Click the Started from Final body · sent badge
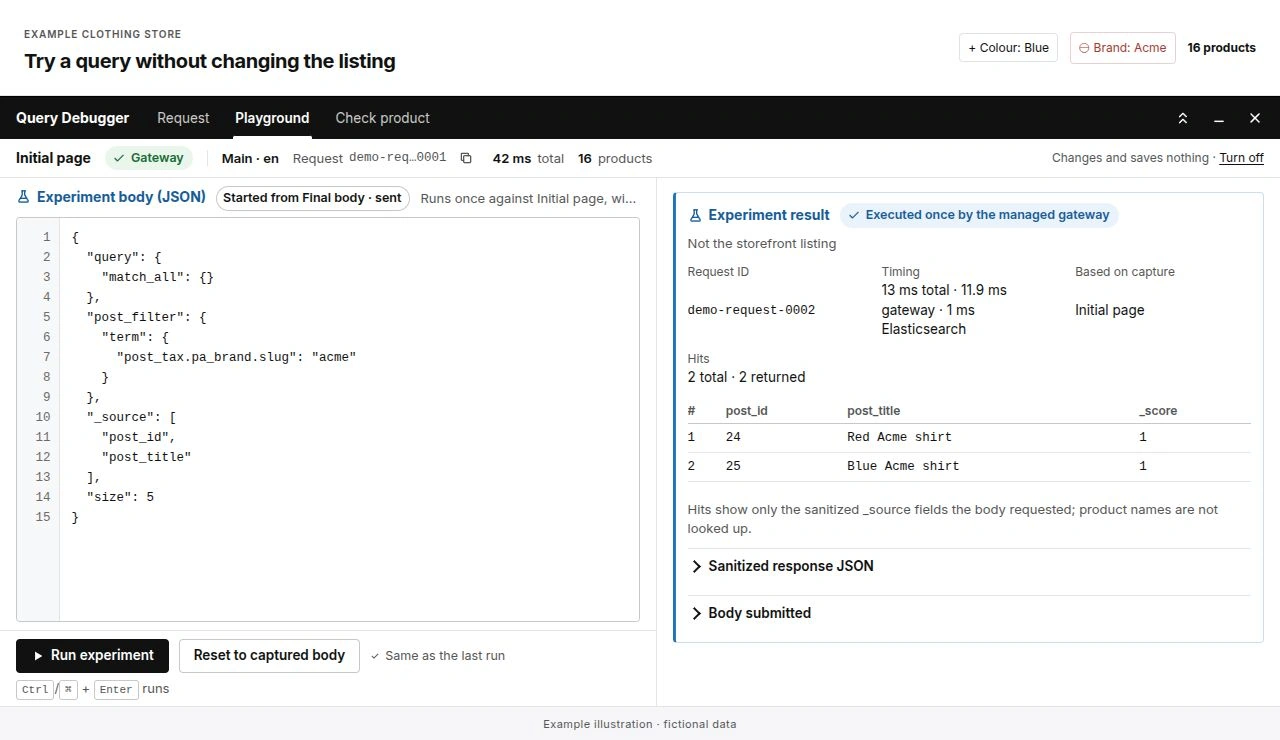This screenshot has height=740, width=1280. [312, 198]
